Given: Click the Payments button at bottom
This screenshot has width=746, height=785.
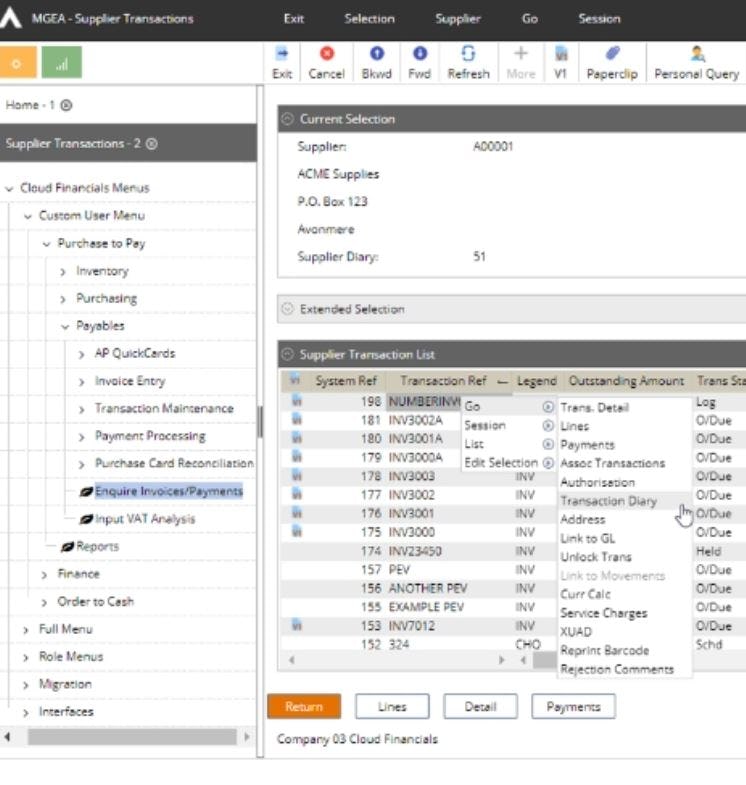Looking at the screenshot, I should coord(573,706).
